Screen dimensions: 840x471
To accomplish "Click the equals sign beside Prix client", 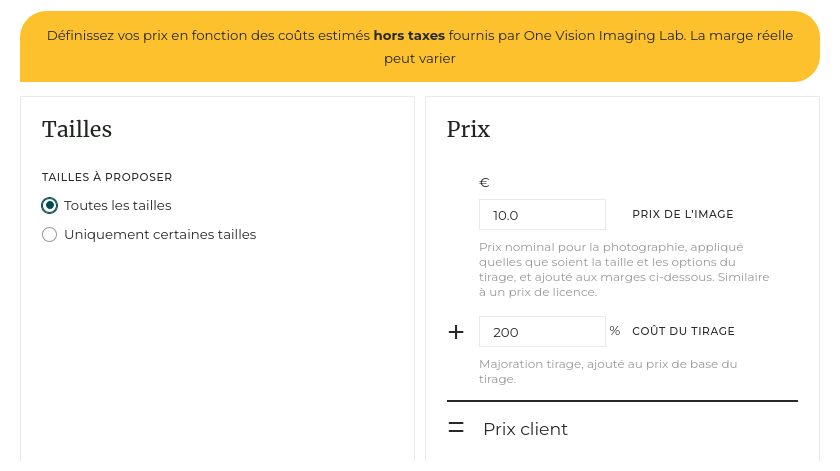I will click(x=456, y=428).
